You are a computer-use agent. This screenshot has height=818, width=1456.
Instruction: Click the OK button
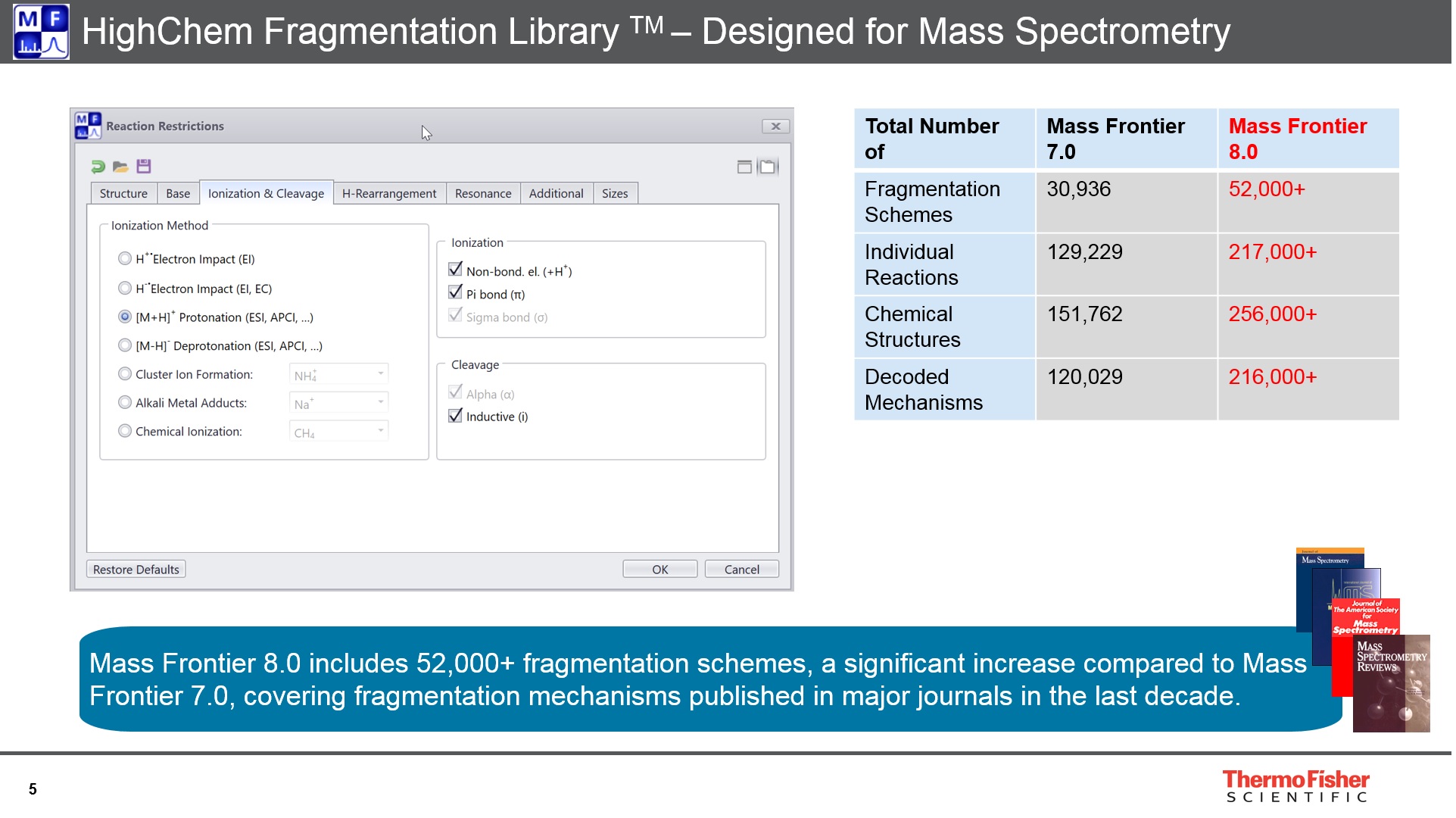tap(659, 570)
